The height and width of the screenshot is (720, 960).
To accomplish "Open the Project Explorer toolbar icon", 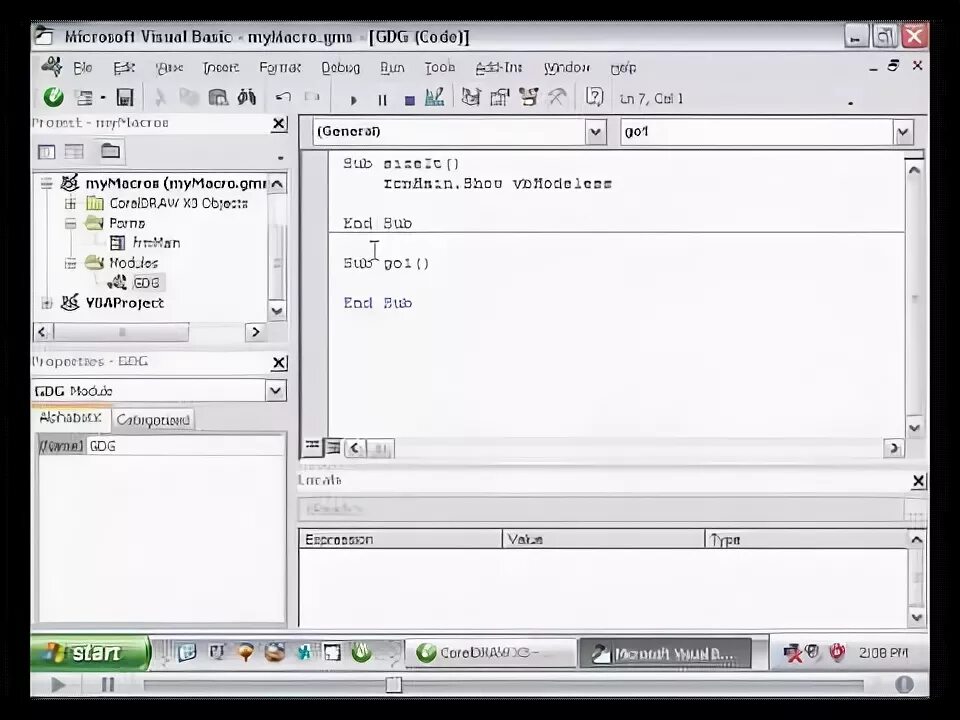I will (471, 97).
